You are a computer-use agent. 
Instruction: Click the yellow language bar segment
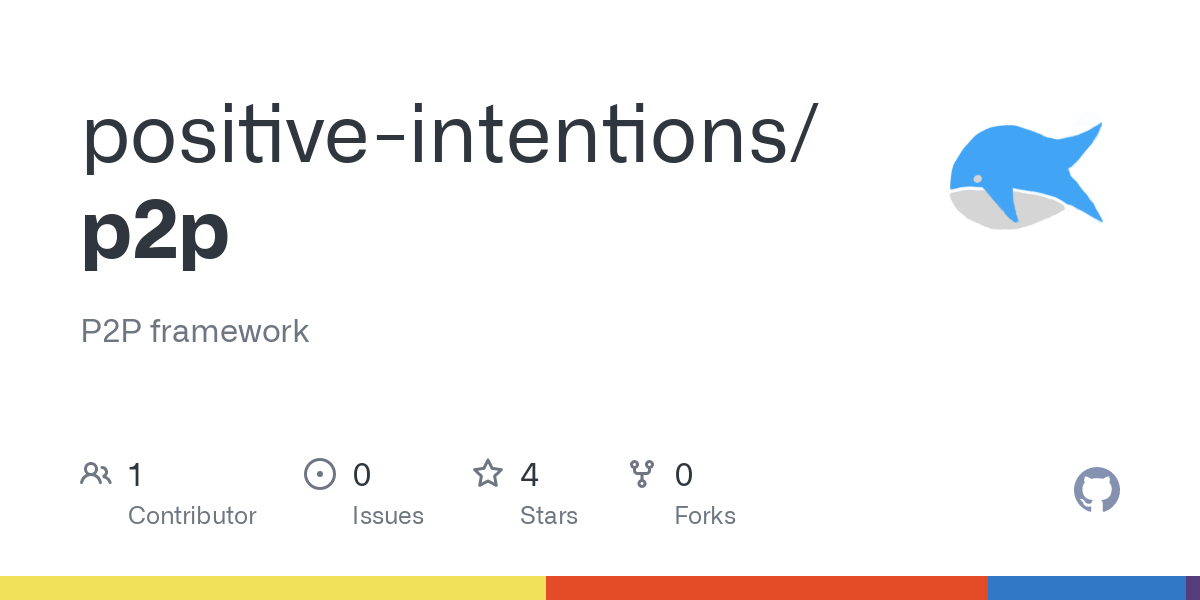pyautogui.click(x=272, y=588)
